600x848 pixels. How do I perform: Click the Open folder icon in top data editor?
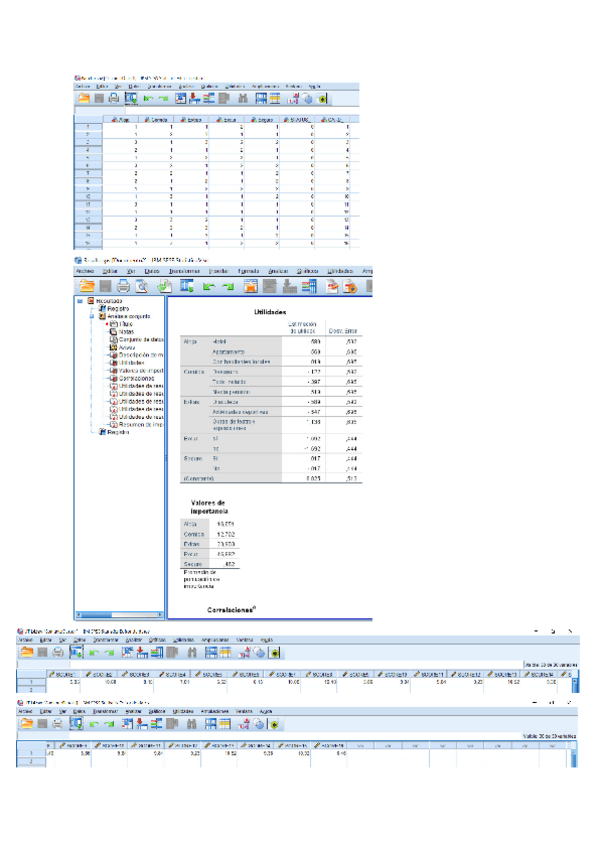tap(83, 98)
